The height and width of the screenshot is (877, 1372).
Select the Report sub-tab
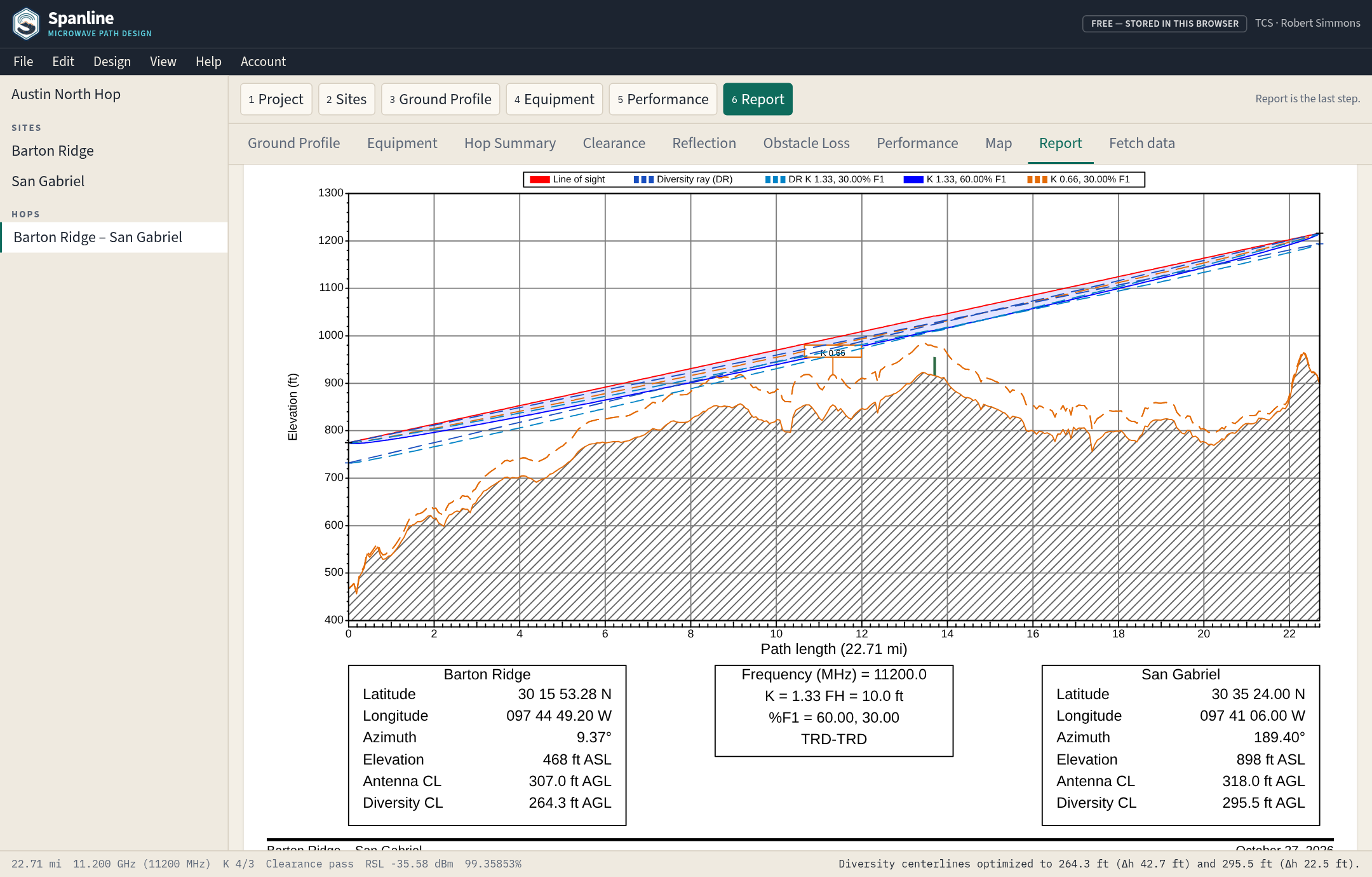pyautogui.click(x=1061, y=144)
